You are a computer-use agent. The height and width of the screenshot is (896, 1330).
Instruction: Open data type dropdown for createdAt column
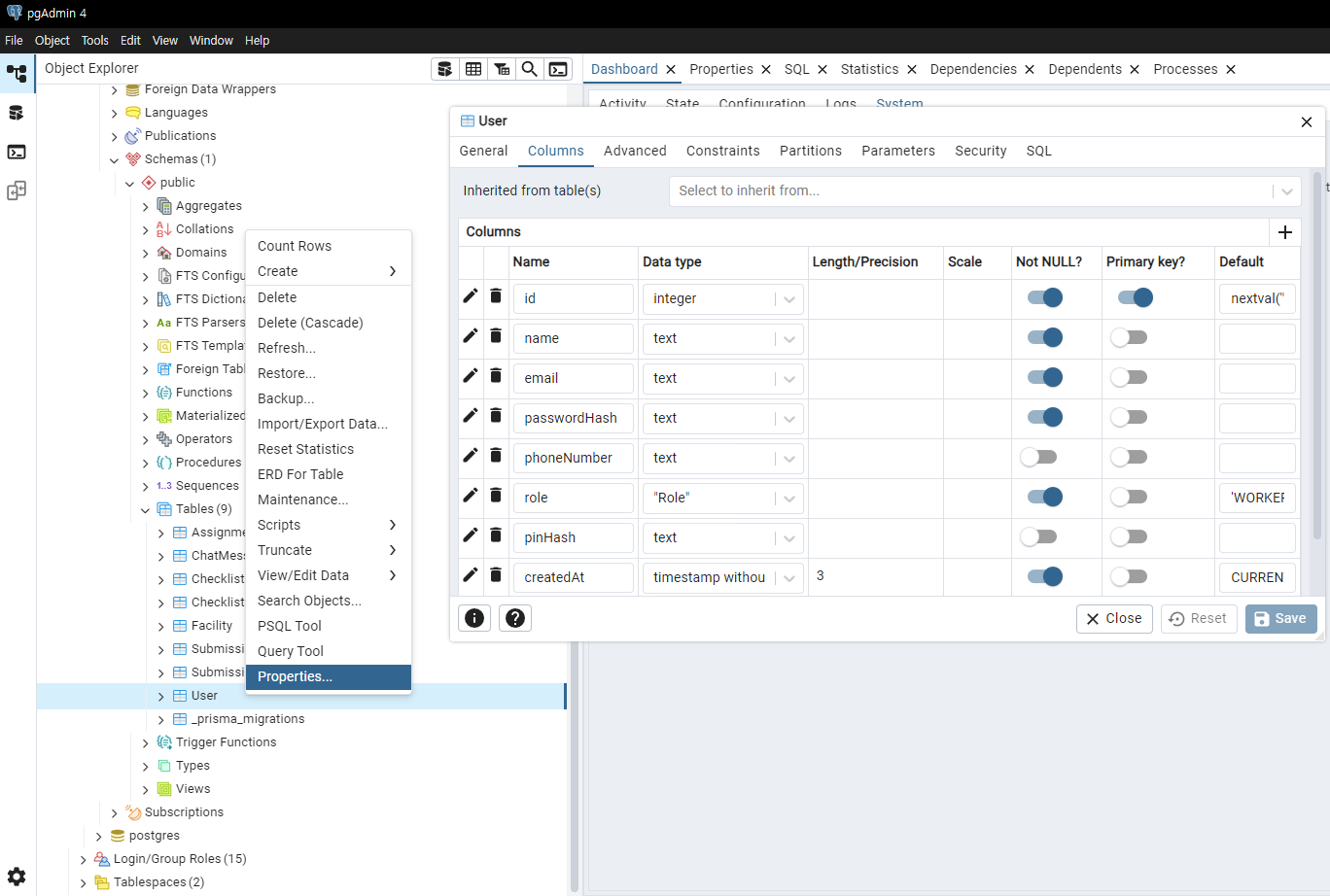[x=789, y=578]
